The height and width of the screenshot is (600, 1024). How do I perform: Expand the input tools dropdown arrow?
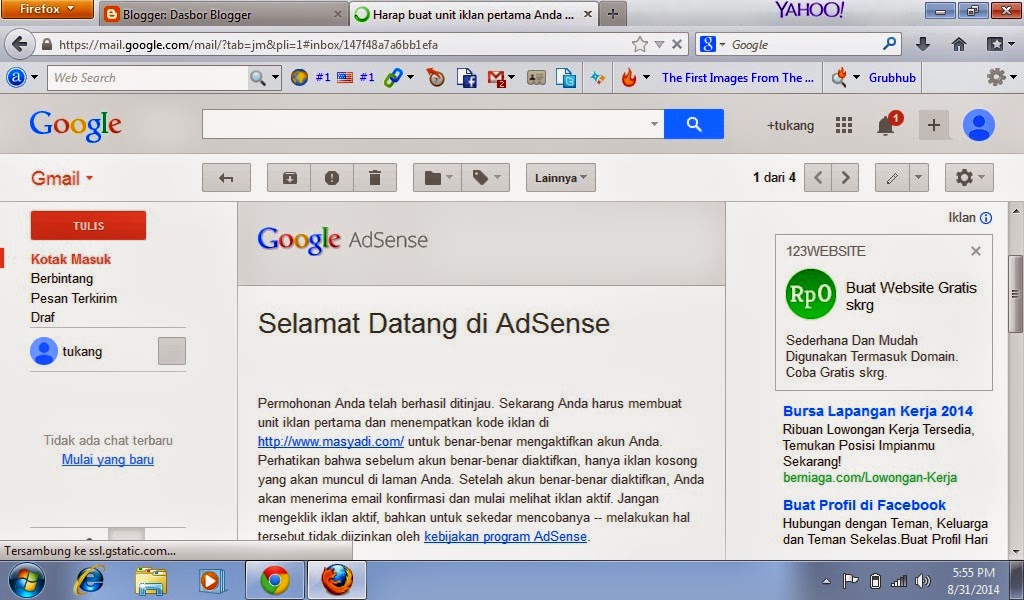point(918,178)
